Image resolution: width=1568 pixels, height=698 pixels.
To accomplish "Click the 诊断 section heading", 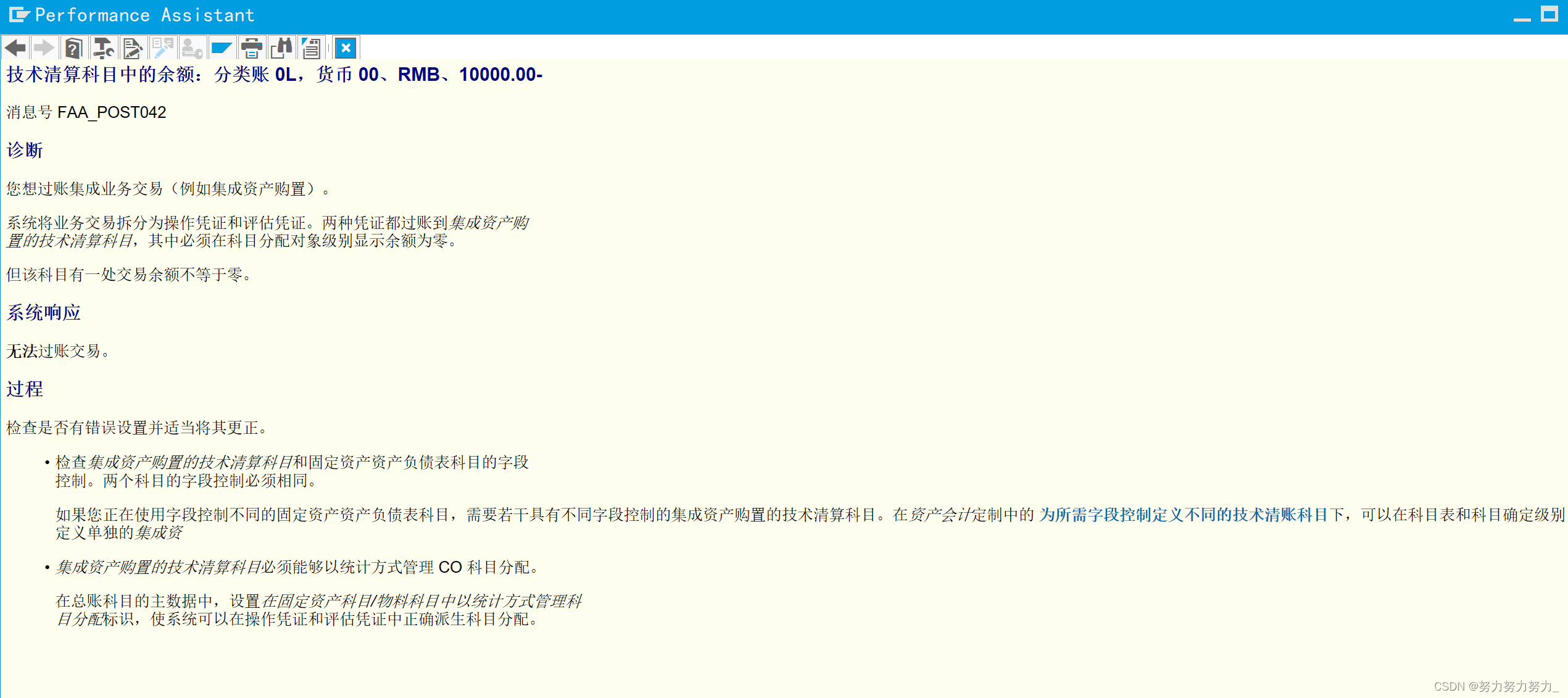I will pyautogui.click(x=25, y=151).
